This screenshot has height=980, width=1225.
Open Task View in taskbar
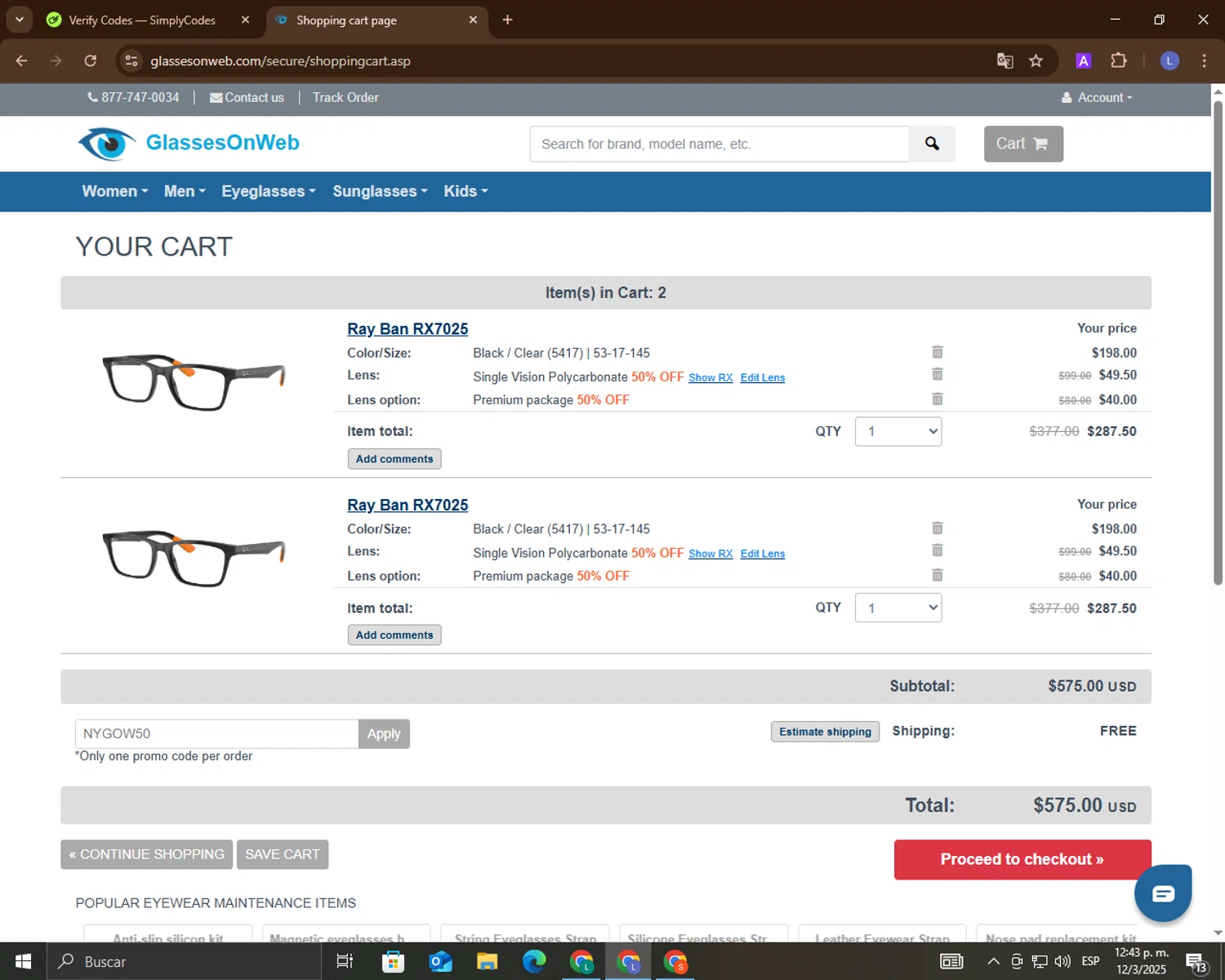[345, 961]
